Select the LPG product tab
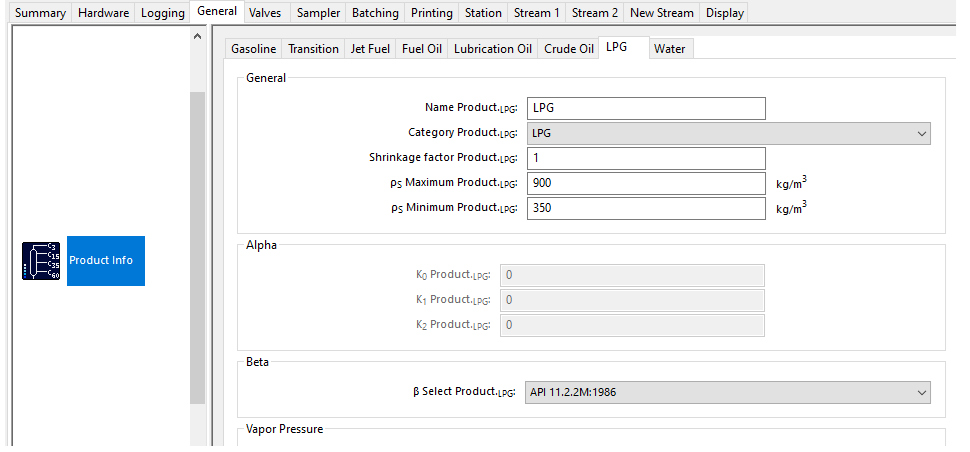Viewport: 970px width, 452px height. tap(624, 47)
